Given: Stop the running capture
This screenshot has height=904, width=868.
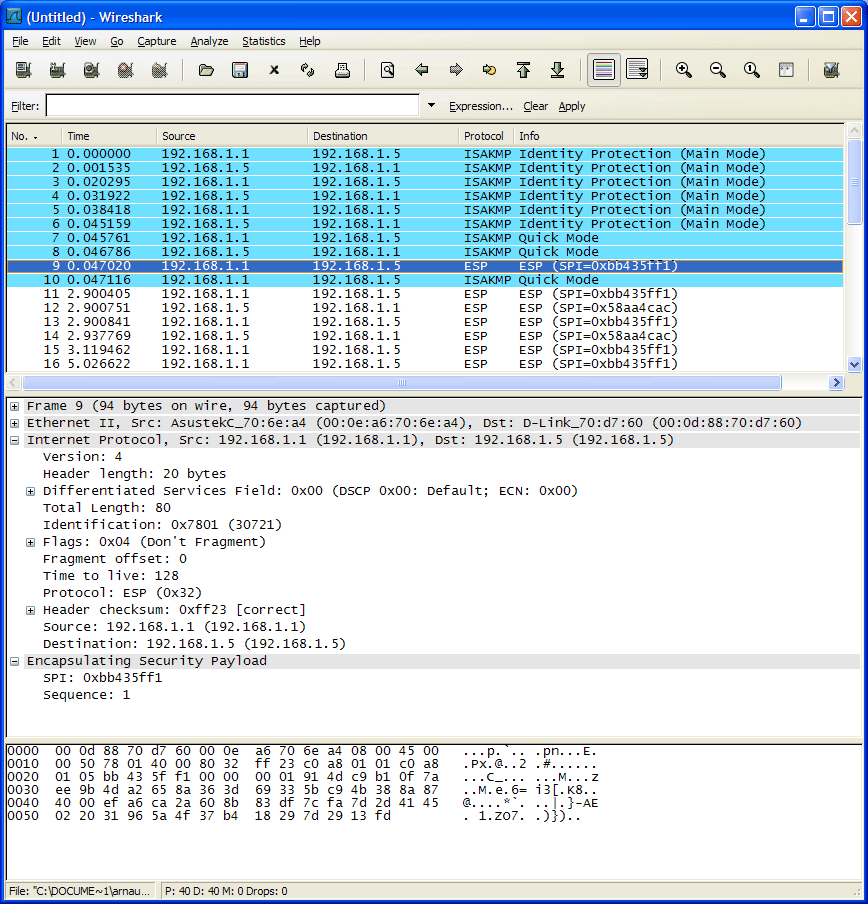Looking at the screenshot, I should tap(126, 70).
